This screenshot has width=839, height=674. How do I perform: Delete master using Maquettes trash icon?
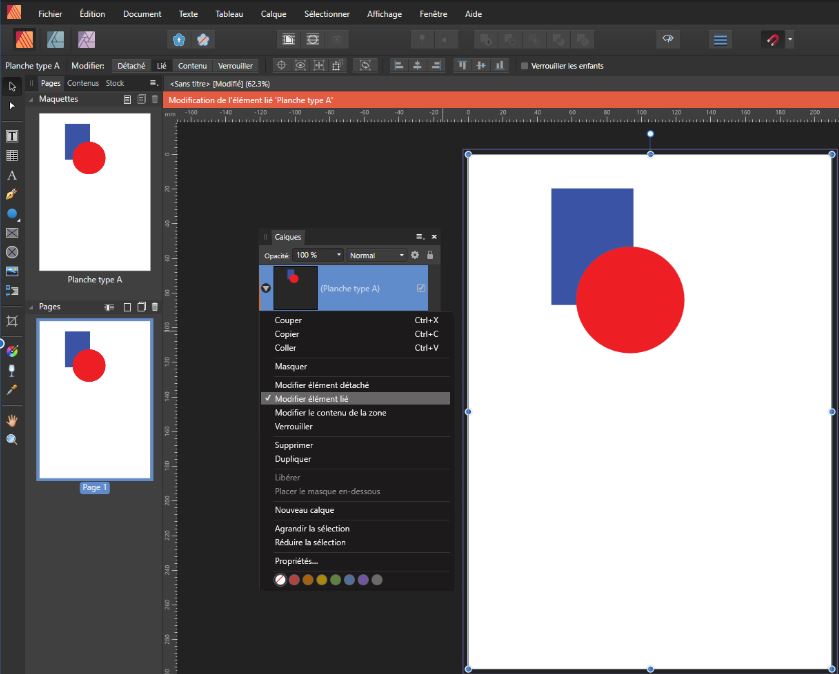pos(155,99)
